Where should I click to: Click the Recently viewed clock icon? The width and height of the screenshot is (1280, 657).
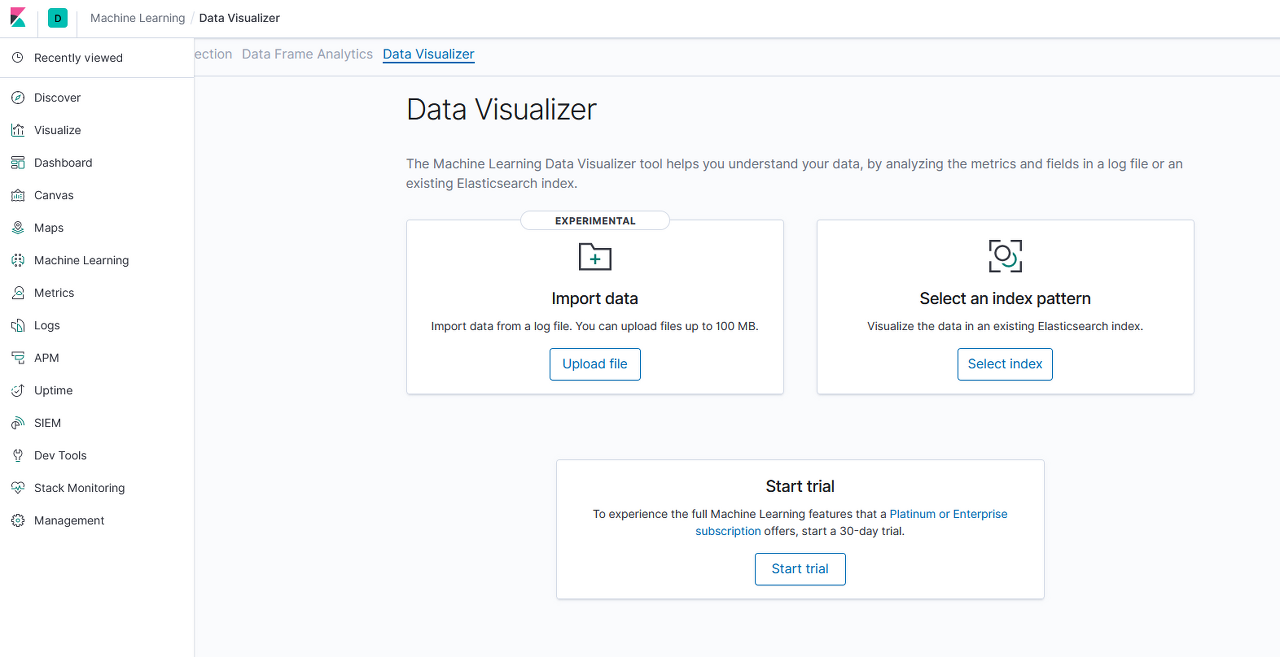coord(17,58)
